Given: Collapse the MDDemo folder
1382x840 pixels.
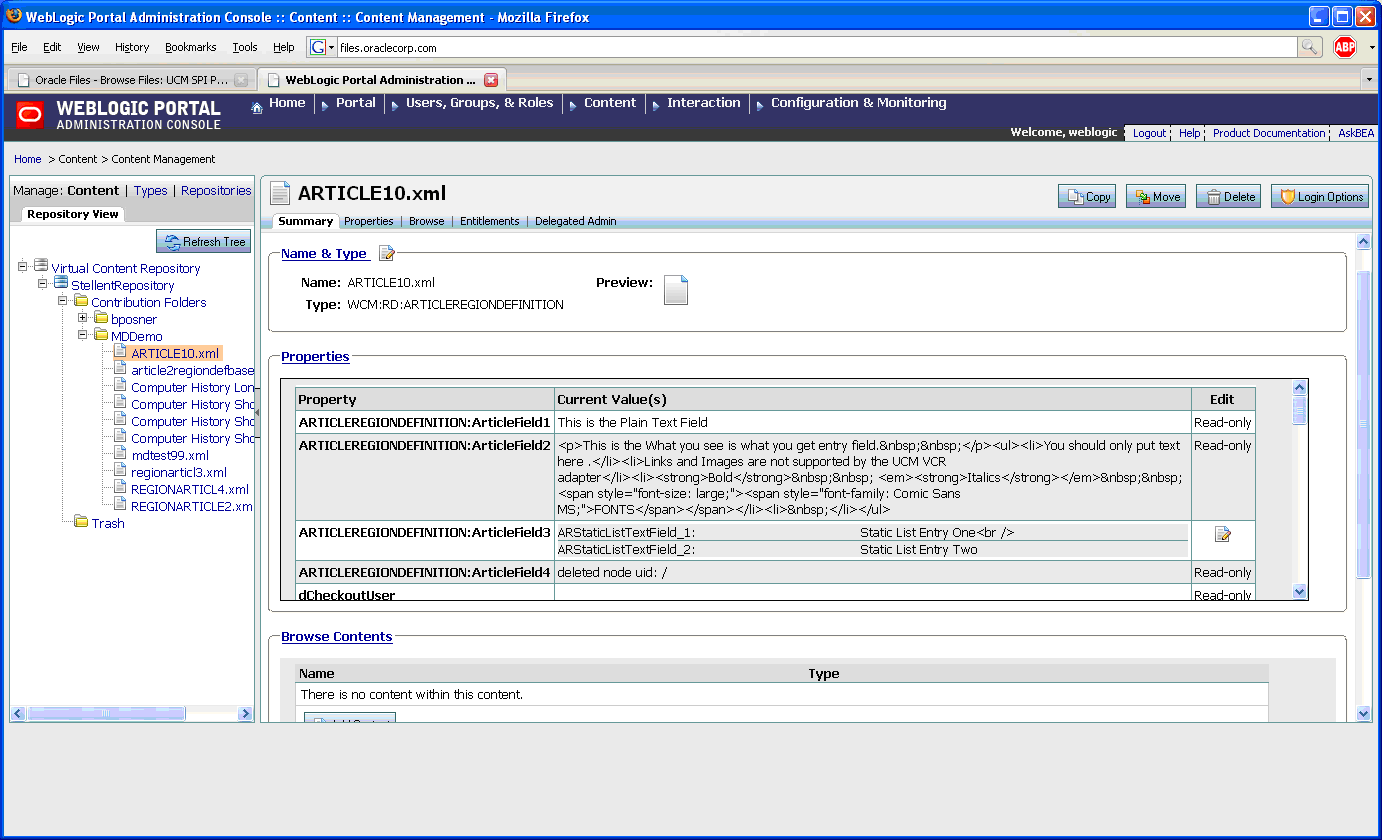Looking at the screenshot, I should tap(84, 336).
